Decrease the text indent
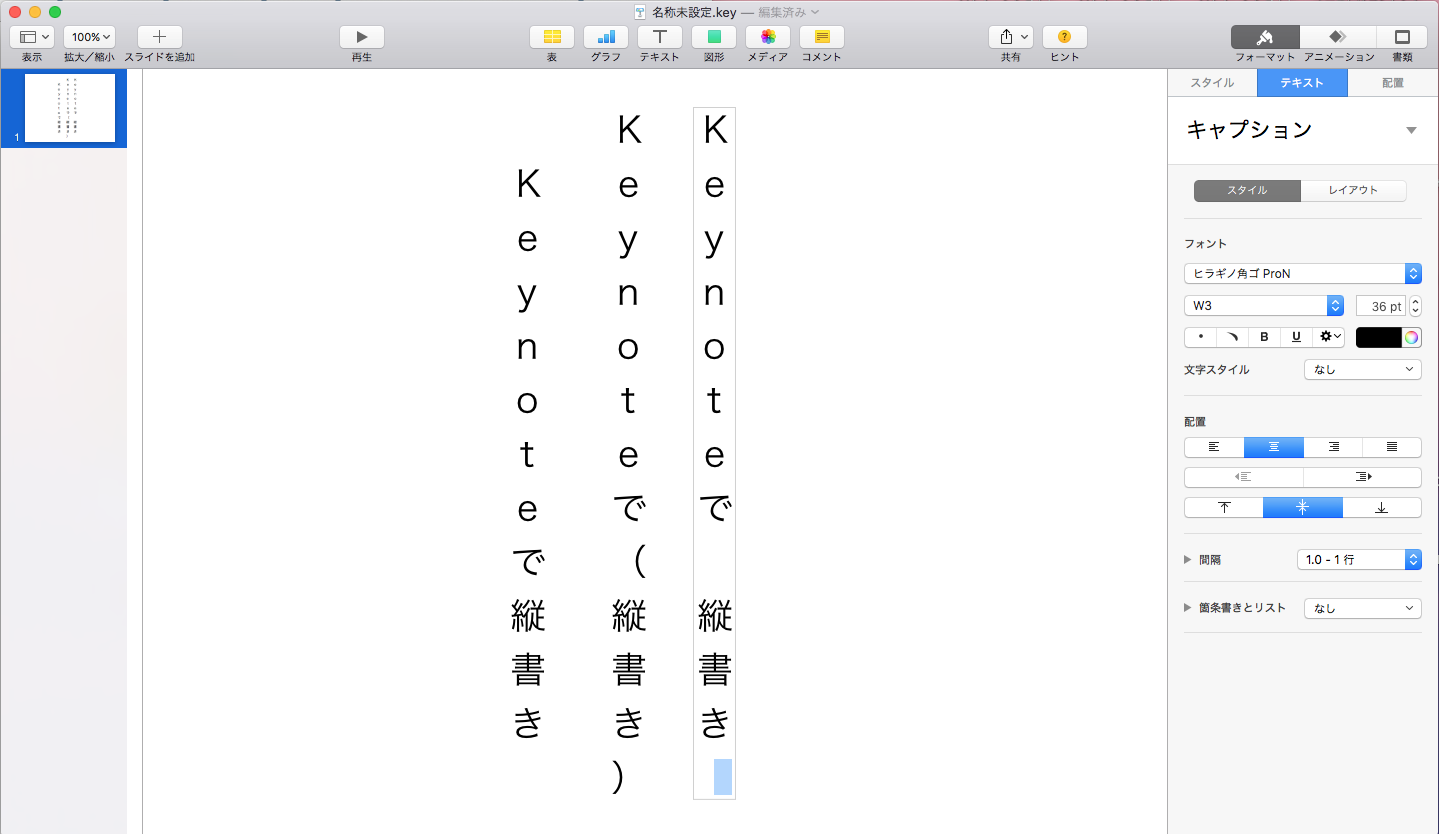 click(x=1244, y=477)
